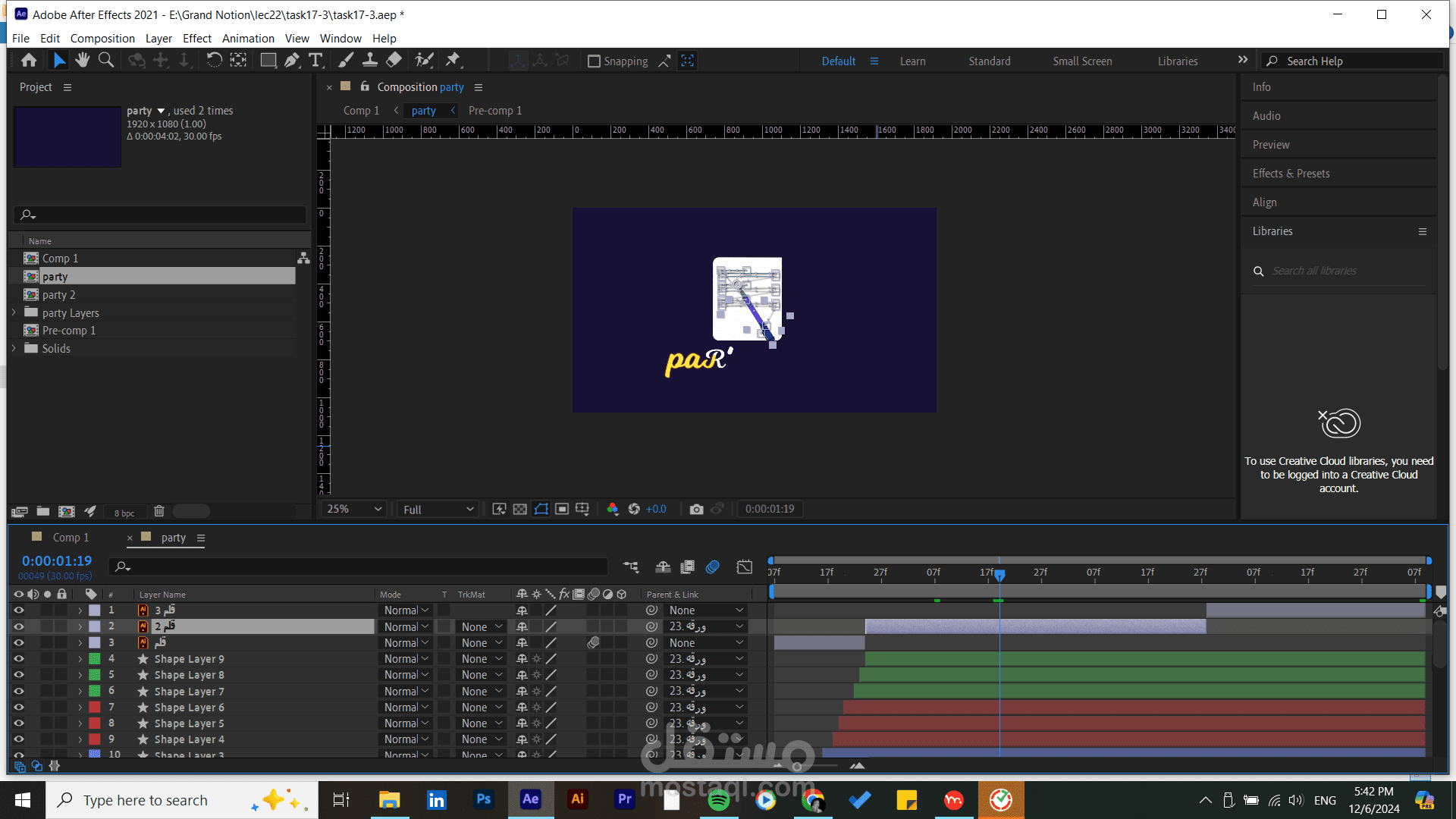The width and height of the screenshot is (1456, 819).
Task: Click the red label swatch of Shape Layer 6
Action: tap(95, 708)
